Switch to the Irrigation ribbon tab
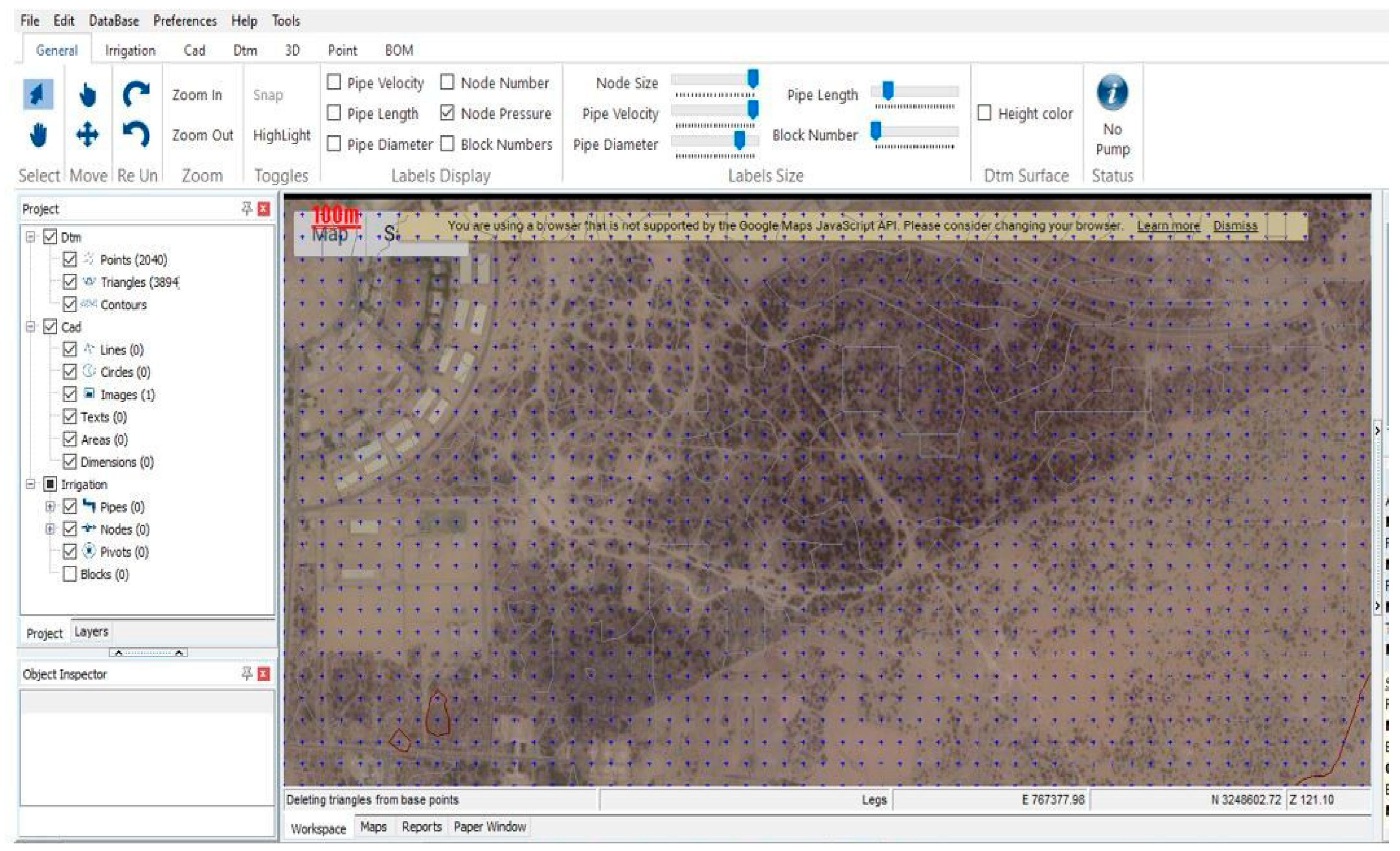The image size is (1400, 851). point(130,51)
